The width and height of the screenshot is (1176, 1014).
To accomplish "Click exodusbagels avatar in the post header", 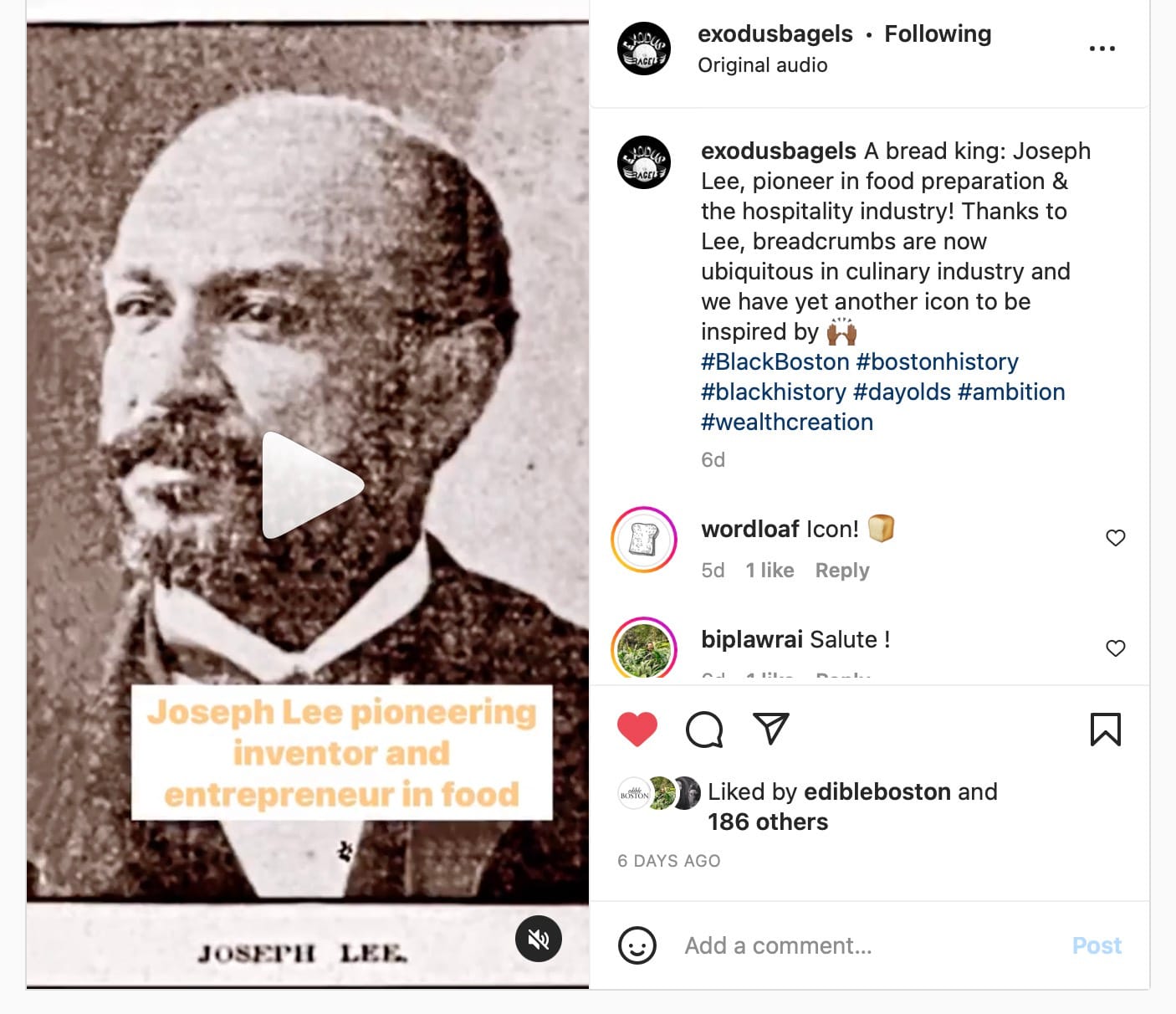I will (x=644, y=49).
